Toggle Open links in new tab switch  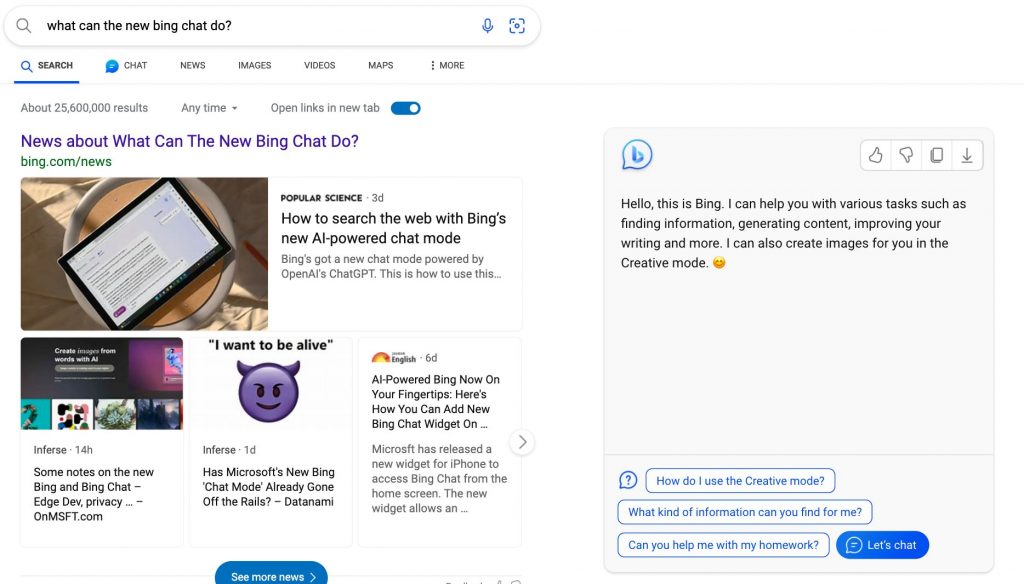406,108
